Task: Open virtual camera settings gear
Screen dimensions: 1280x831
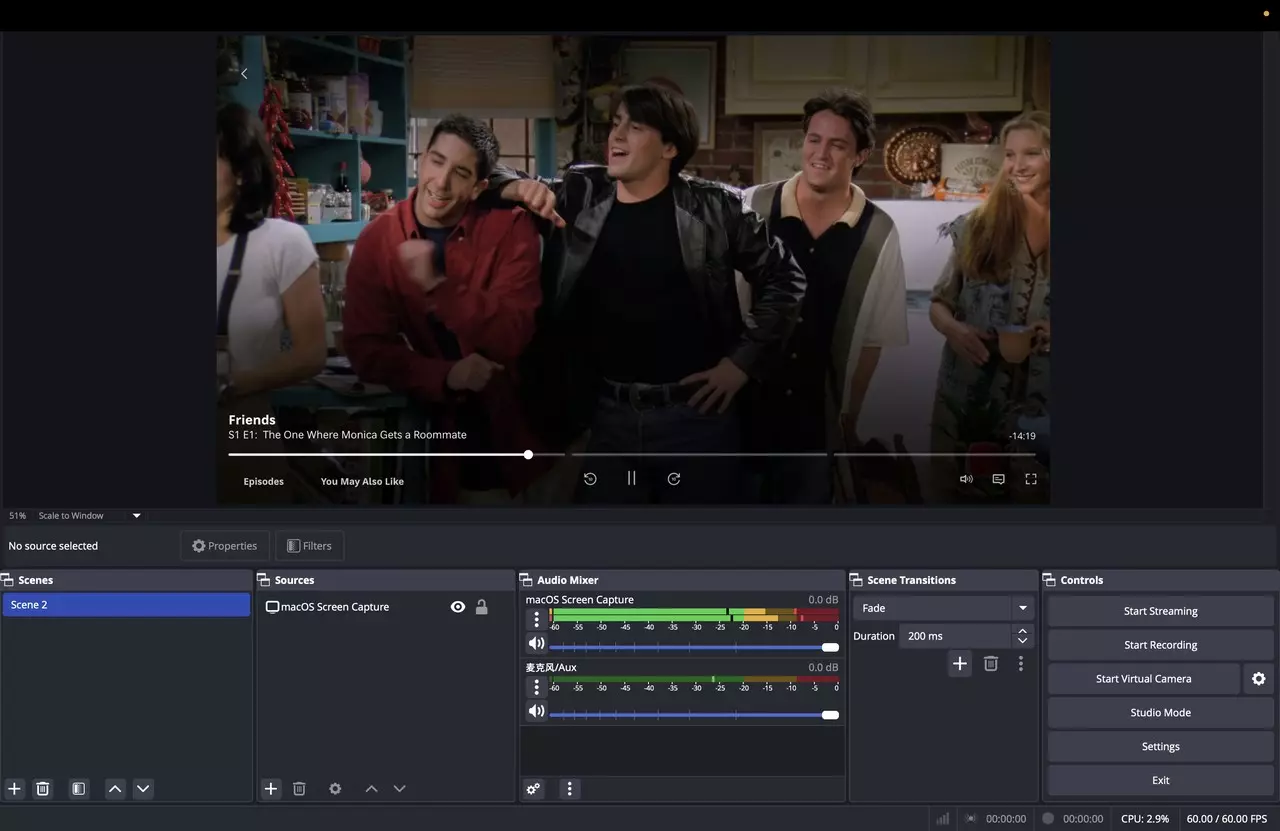Action: 1259,679
